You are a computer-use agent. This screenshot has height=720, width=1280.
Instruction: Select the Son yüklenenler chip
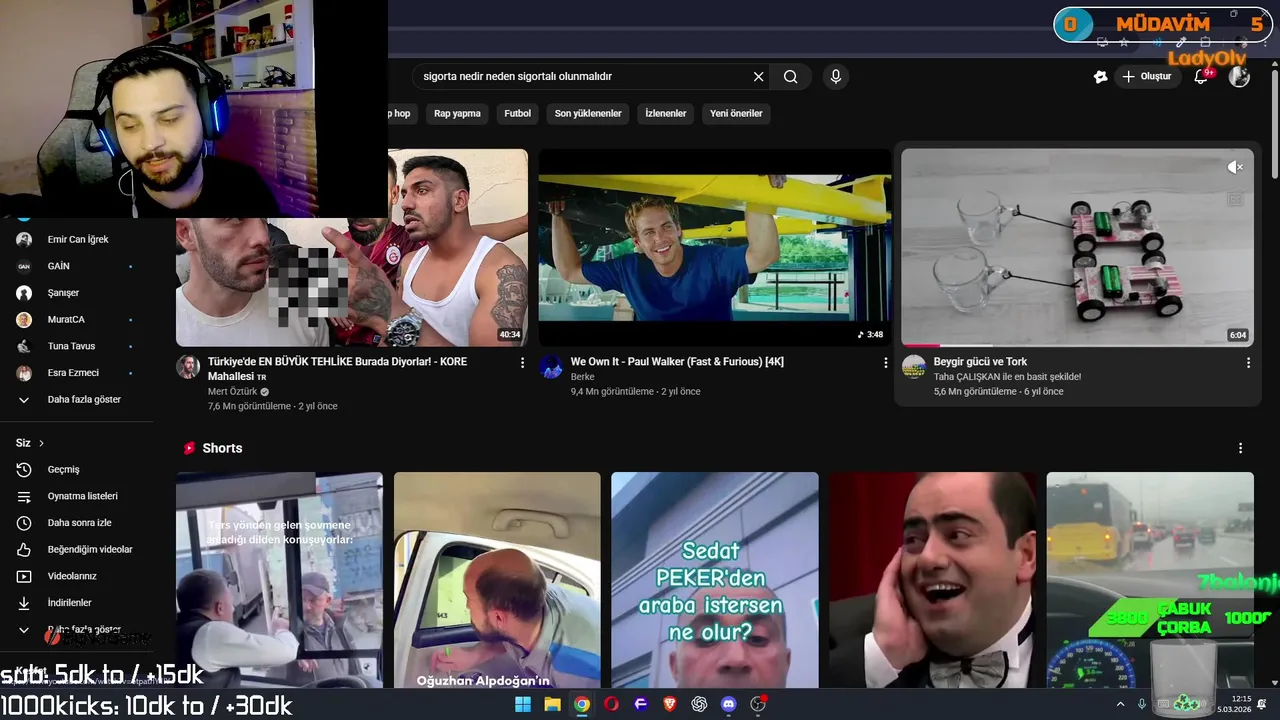pos(588,113)
